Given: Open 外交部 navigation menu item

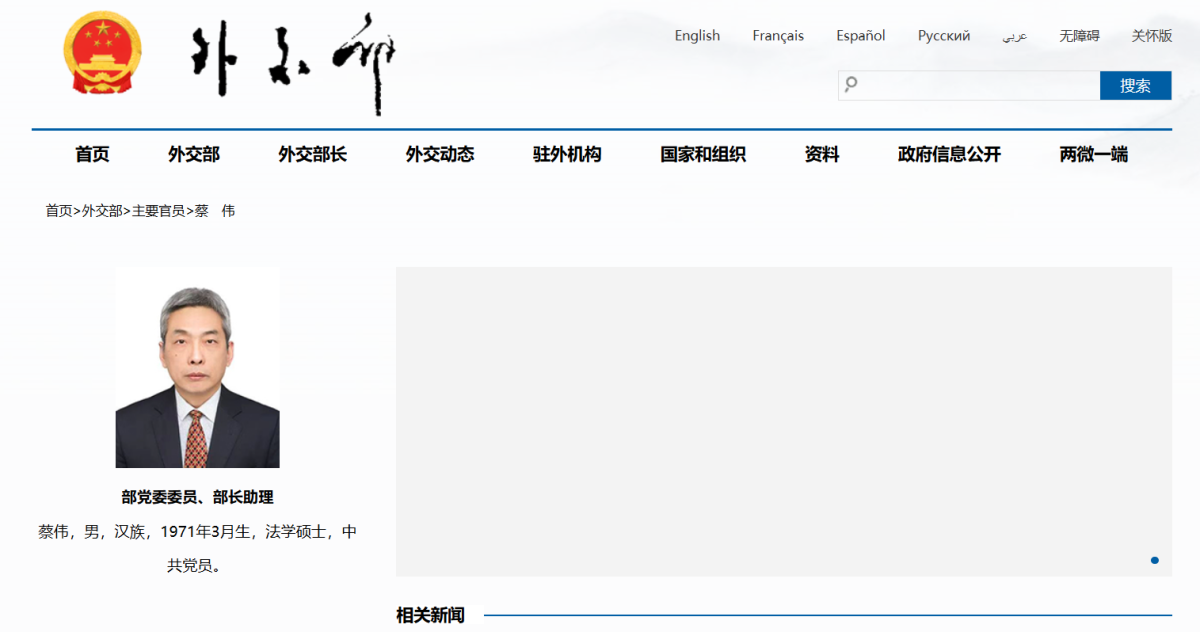Looking at the screenshot, I should point(194,154).
